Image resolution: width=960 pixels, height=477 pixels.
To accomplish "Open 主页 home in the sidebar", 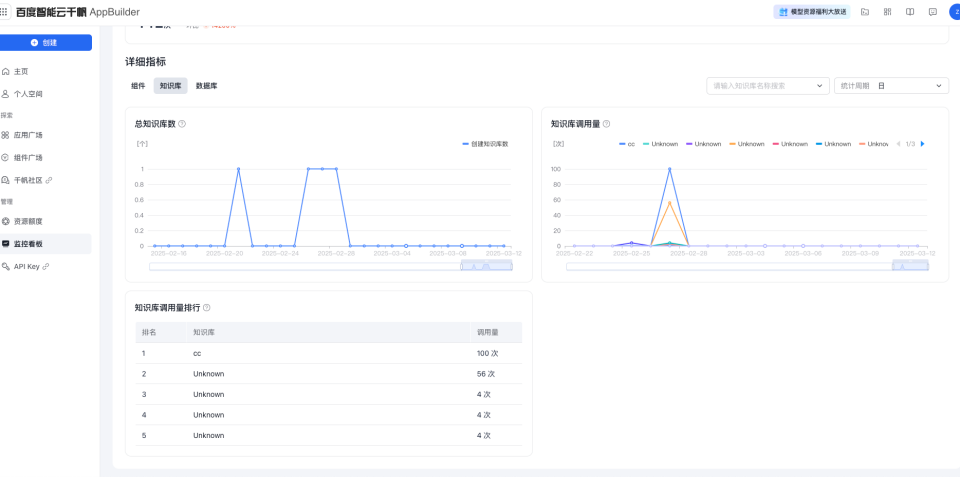I will [21, 72].
